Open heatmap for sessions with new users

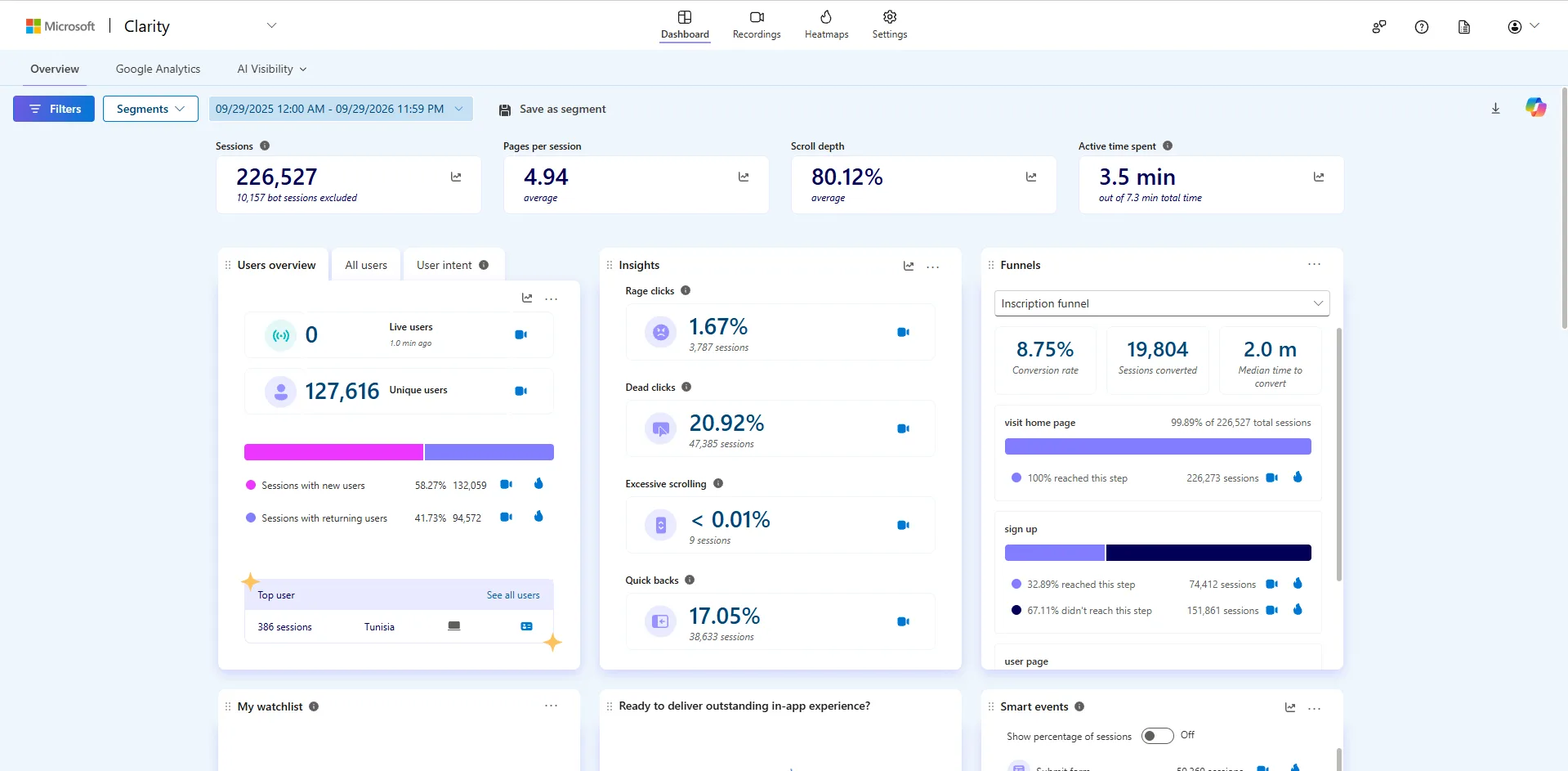tap(538, 484)
